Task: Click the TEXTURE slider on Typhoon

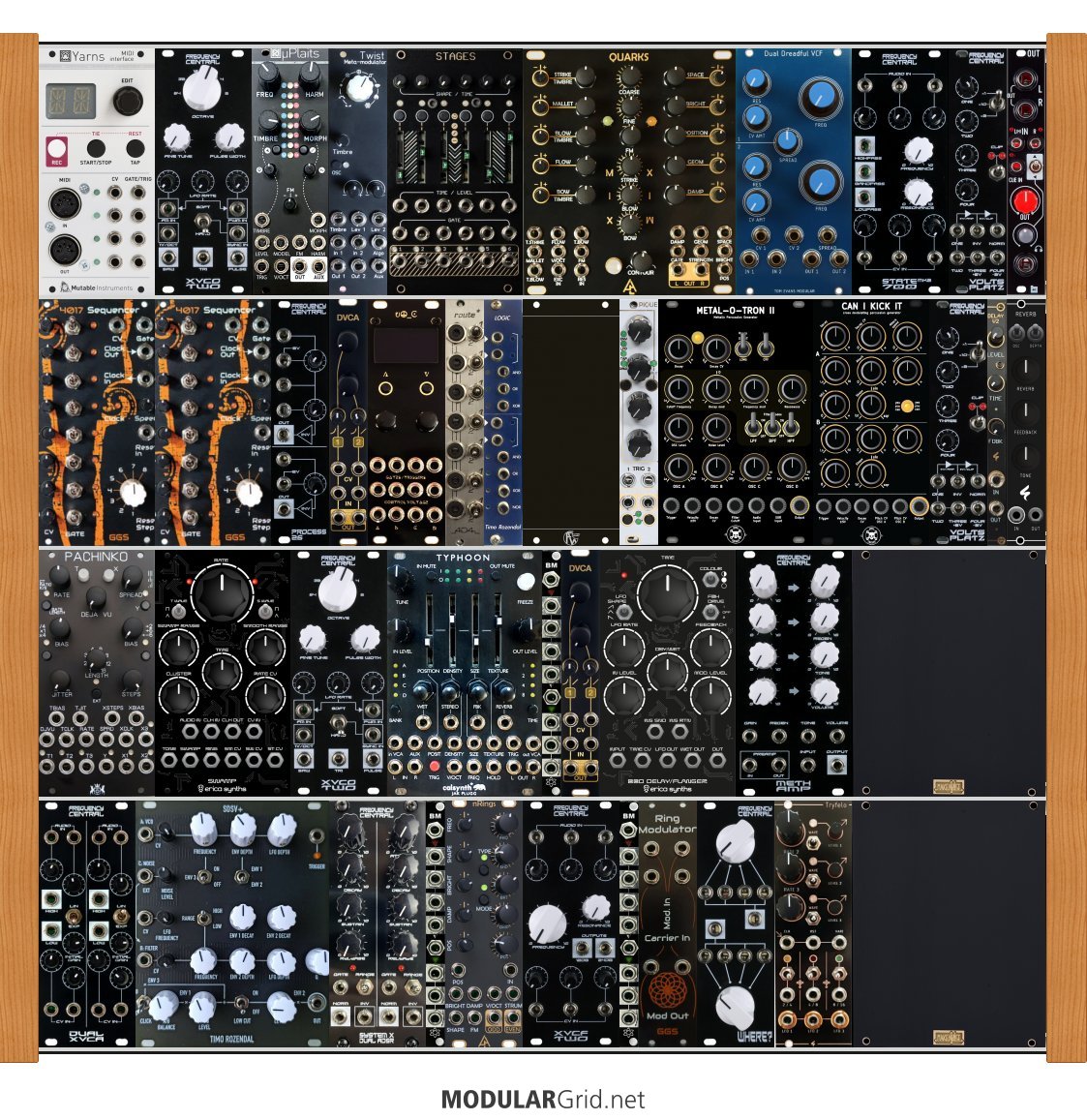Action: pos(498,630)
